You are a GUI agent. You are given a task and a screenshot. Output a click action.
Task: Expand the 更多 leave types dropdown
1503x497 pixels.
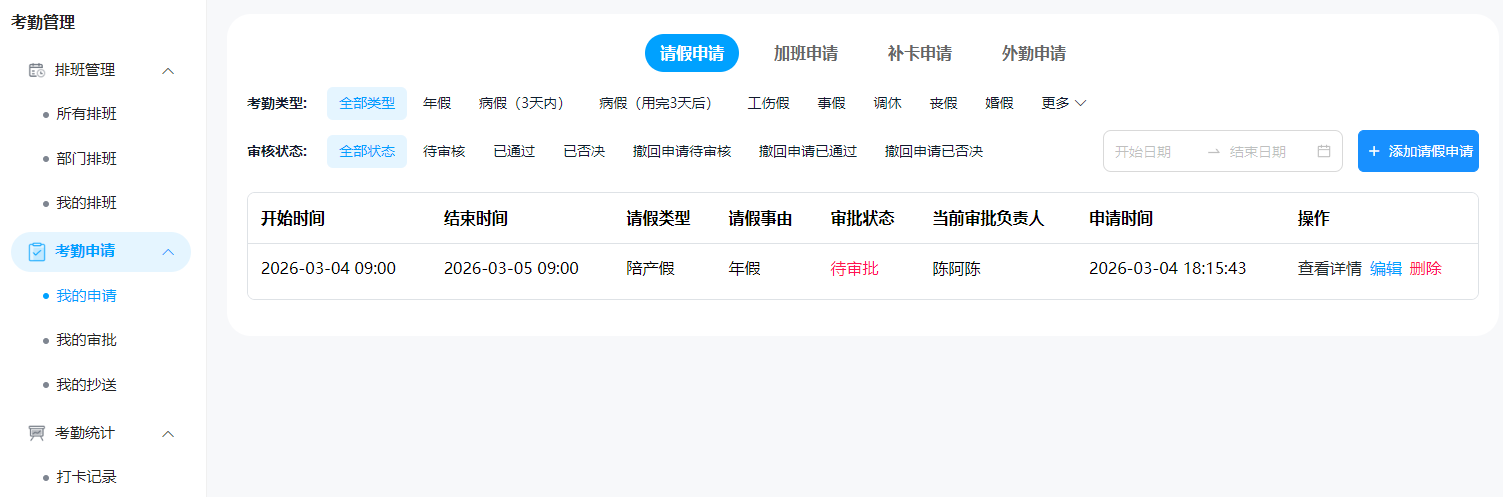click(1063, 103)
